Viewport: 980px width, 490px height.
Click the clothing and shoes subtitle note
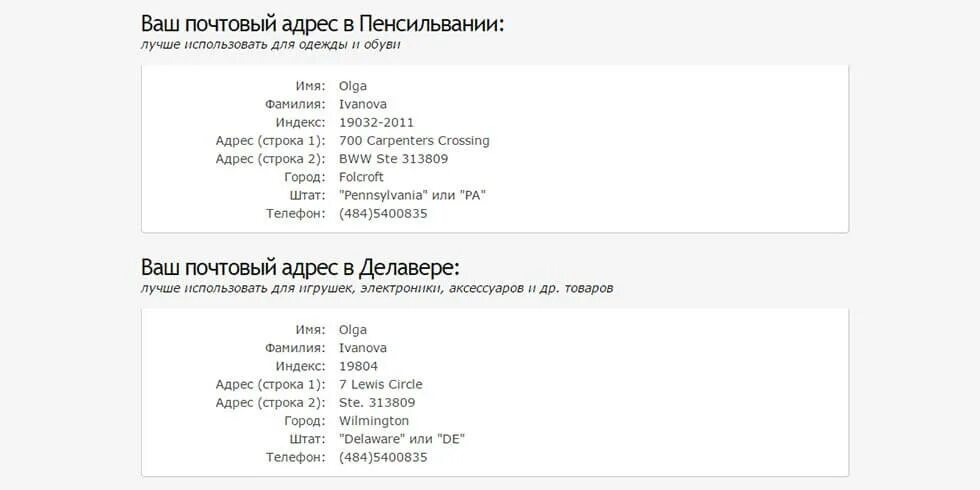(271, 45)
